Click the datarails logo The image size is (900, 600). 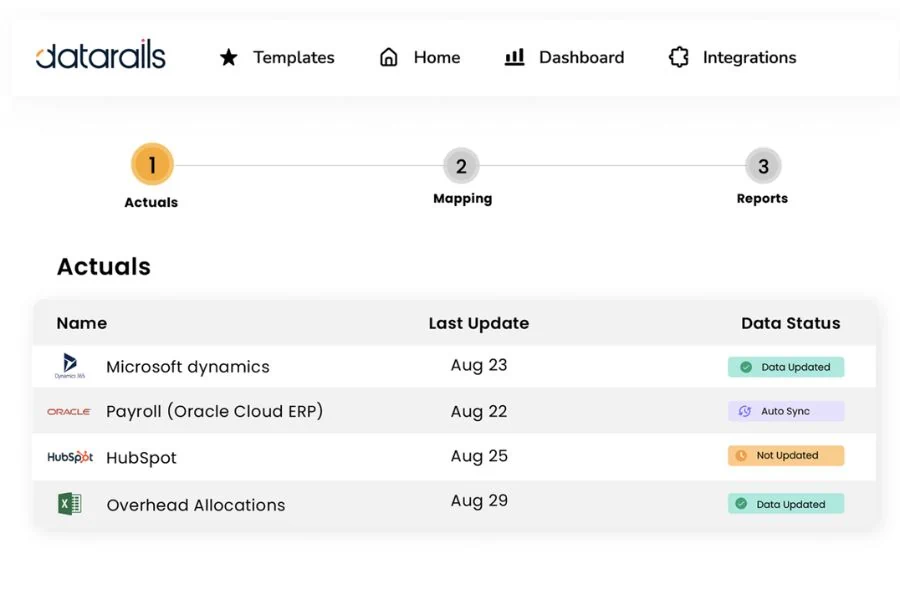pyautogui.click(x=99, y=56)
